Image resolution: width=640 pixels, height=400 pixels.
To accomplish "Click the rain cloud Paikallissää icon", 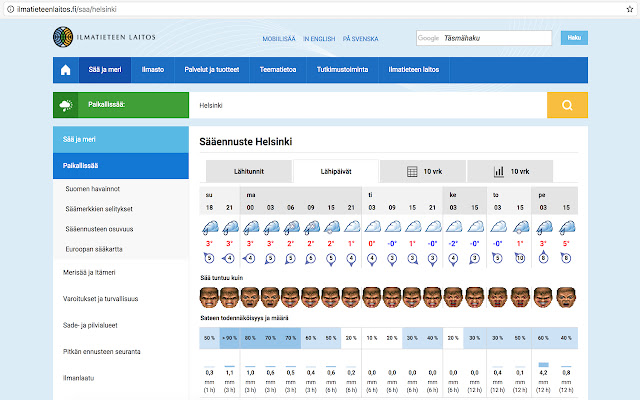I will click(x=65, y=105).
